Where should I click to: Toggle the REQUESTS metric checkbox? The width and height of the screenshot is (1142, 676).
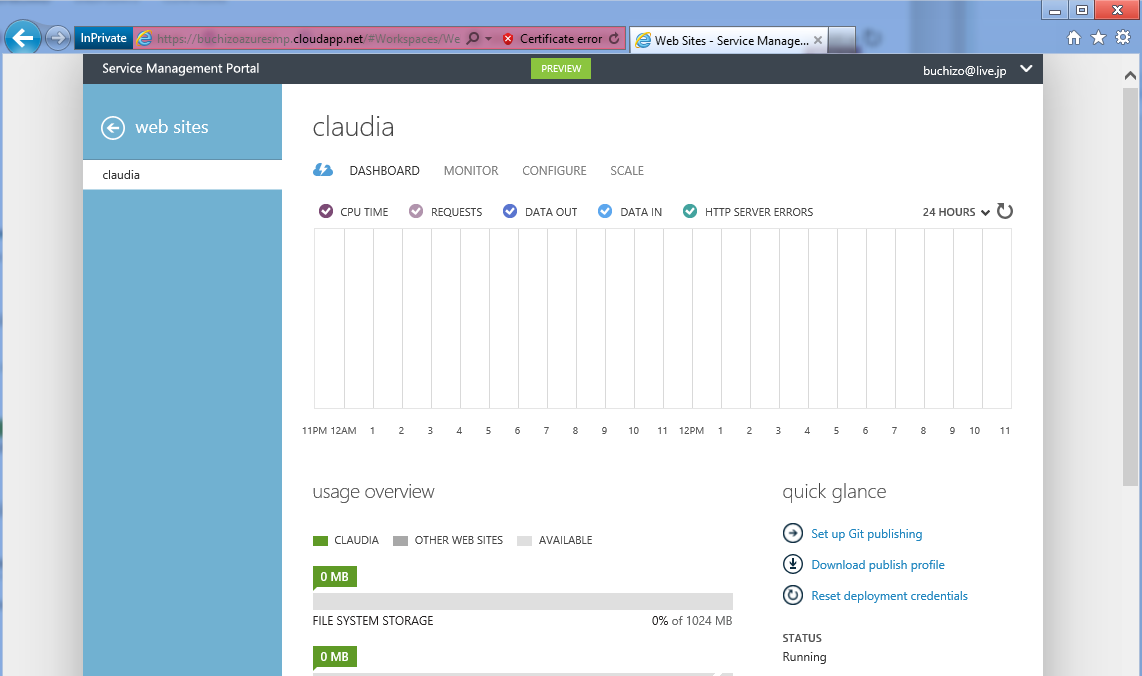point(416,211)
